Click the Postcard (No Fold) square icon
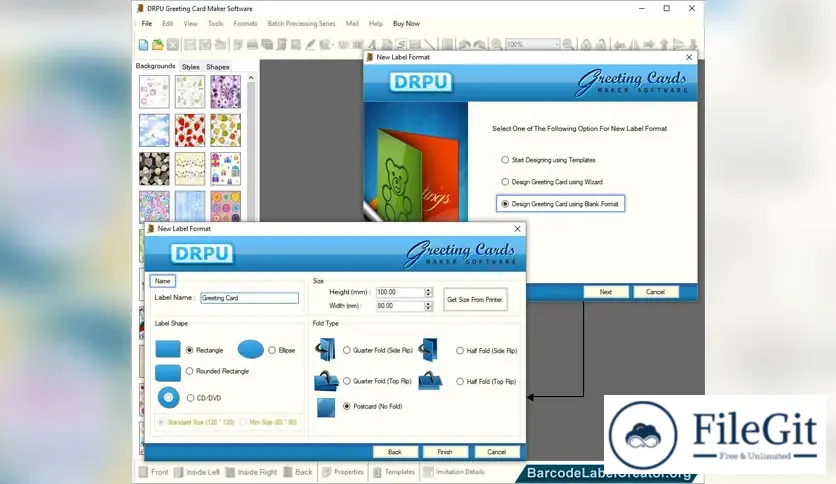Screen dimensions: 836x484 pyautogui.click(x=326, y=407)
